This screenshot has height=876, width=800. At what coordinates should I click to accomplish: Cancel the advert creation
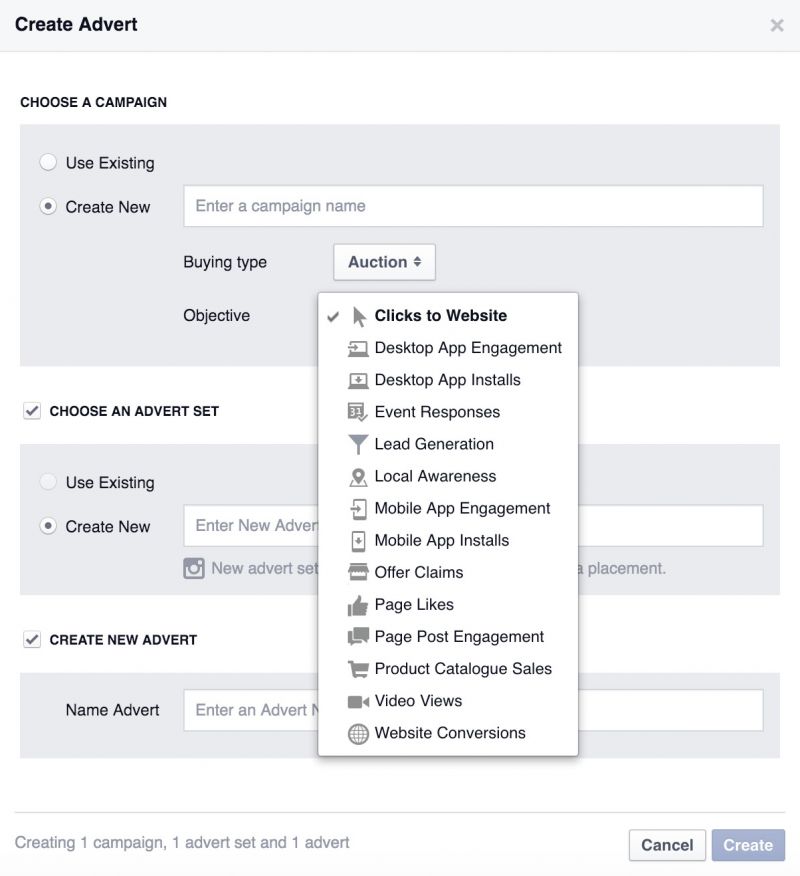(667, 844)
